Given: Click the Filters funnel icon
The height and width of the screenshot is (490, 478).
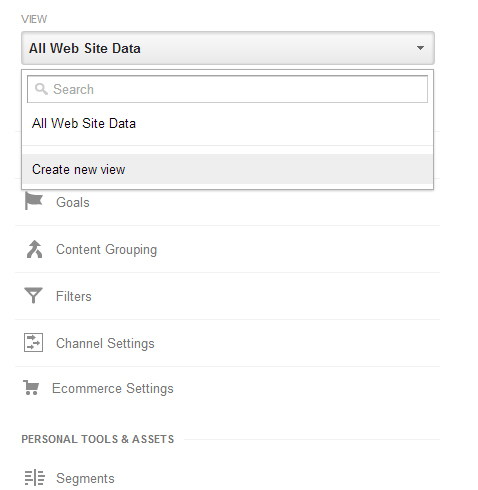Looking at the screenshot, I should tap(33, 295).
